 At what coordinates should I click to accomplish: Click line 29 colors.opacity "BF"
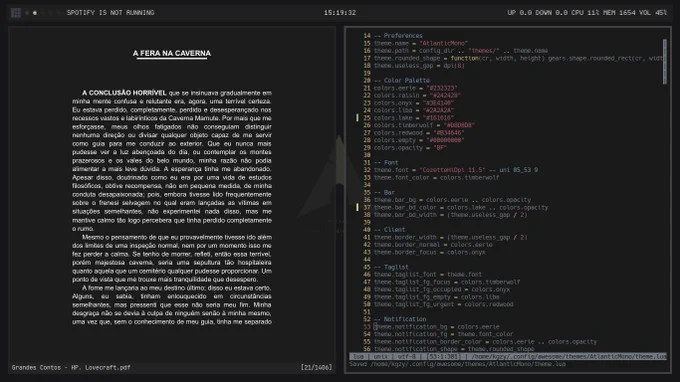click(410, 148)
